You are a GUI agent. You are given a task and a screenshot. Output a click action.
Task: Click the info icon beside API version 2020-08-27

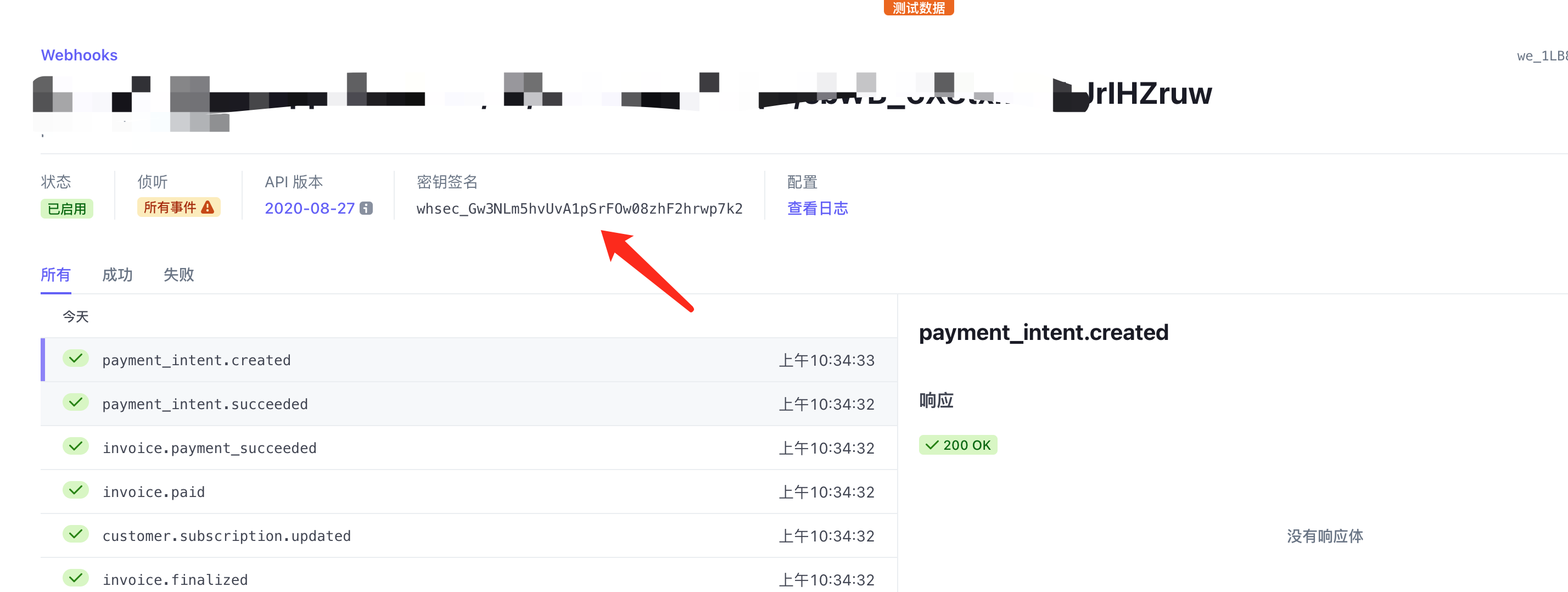pos(365,208)
